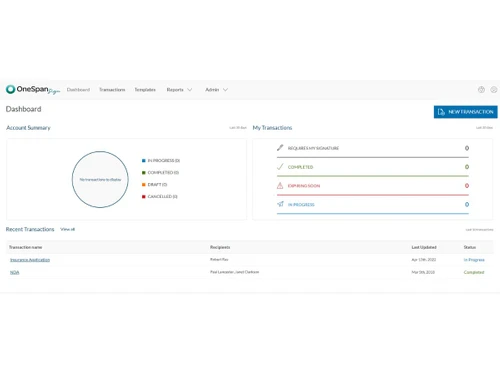
Task: Open the help icon in the header
Action: 481,90
